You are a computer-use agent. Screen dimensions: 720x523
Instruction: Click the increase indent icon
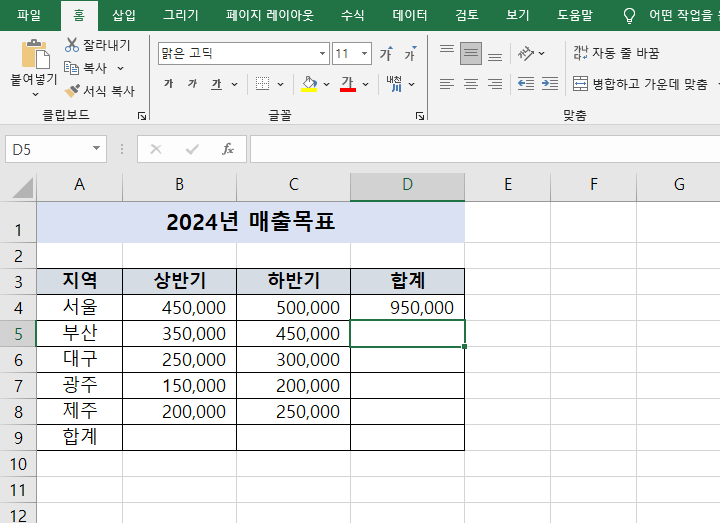tap(550, 84)
